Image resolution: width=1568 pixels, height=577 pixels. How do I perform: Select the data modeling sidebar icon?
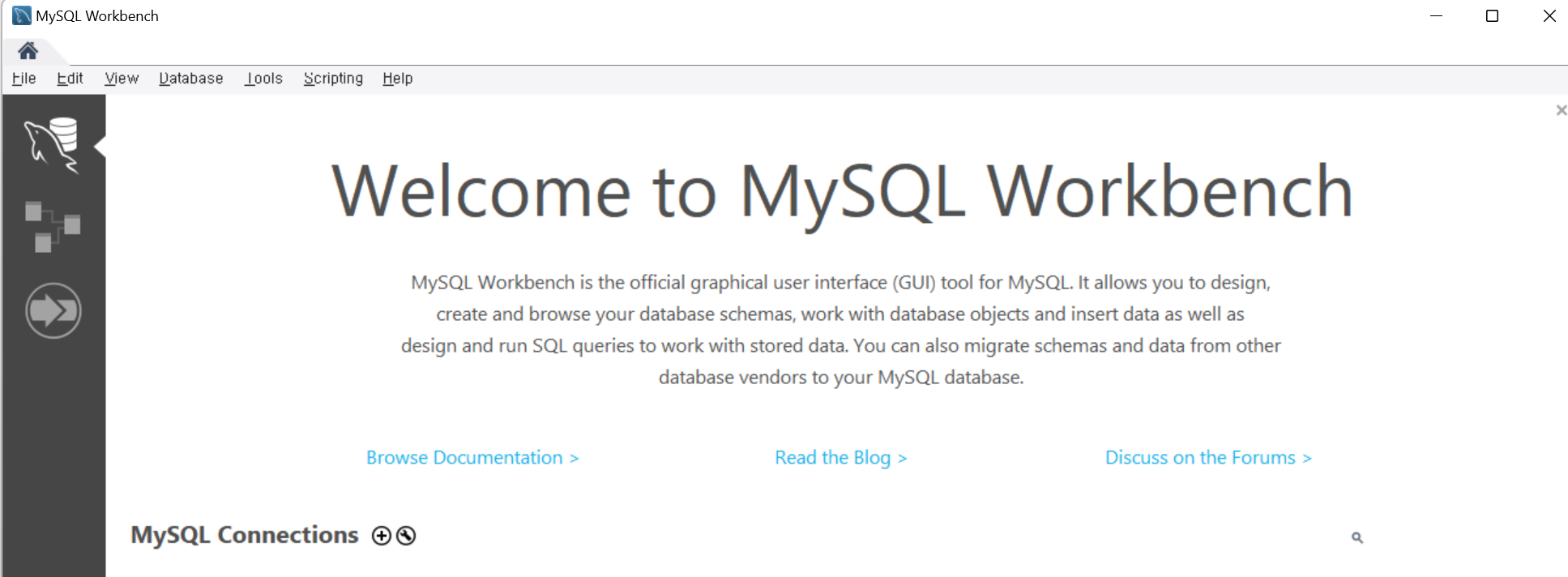53,227
